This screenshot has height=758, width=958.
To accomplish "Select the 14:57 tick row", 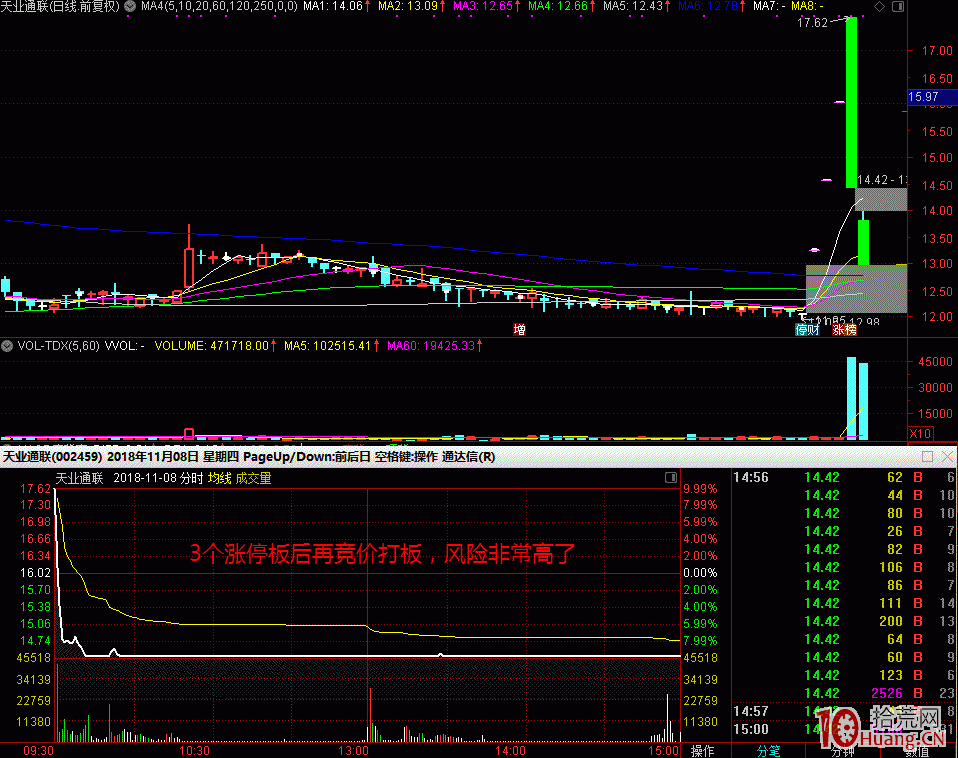I will (844, 711).
